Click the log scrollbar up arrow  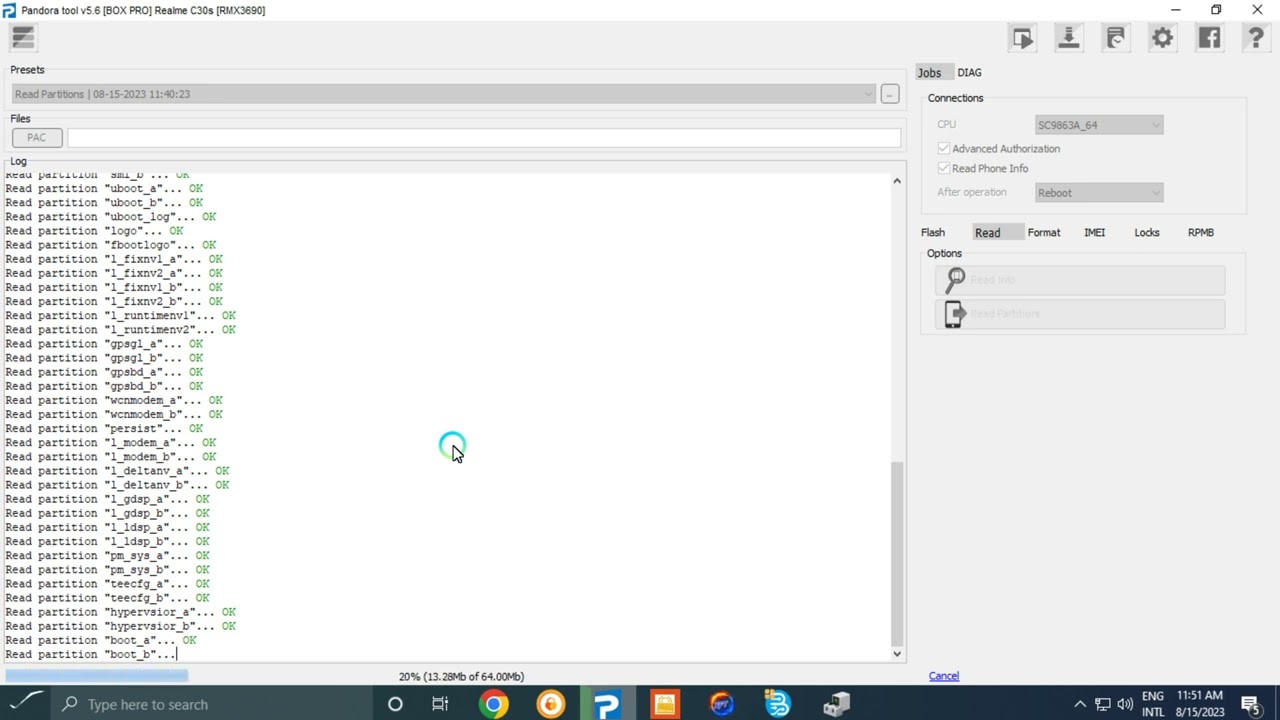897,181
